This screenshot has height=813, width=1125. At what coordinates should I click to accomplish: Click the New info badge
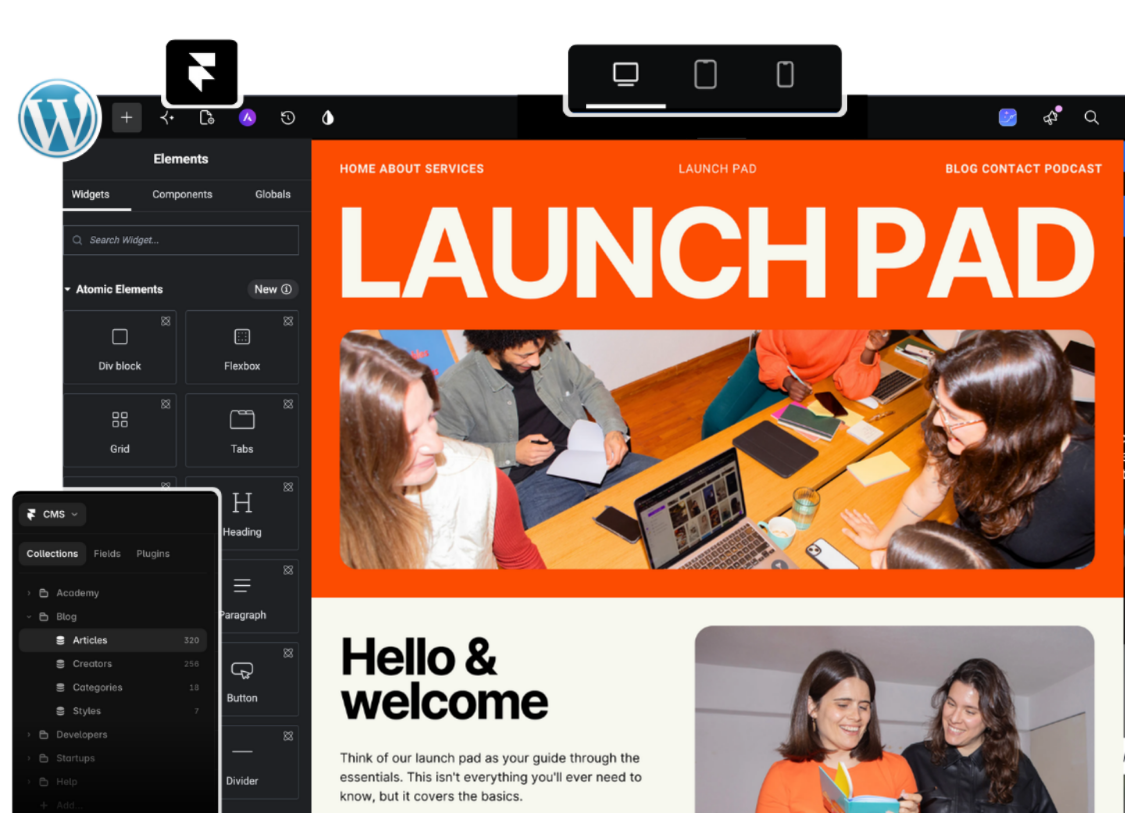click(x=273, y=289)
